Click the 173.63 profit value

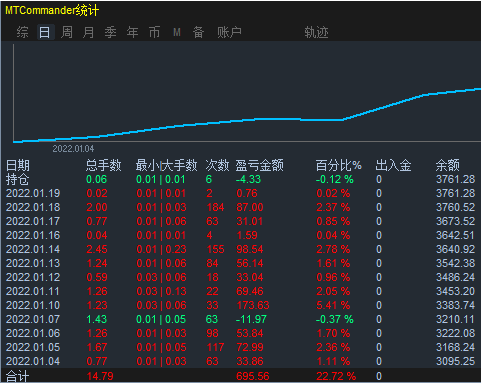pyautogui.click(x=253, y=305)
